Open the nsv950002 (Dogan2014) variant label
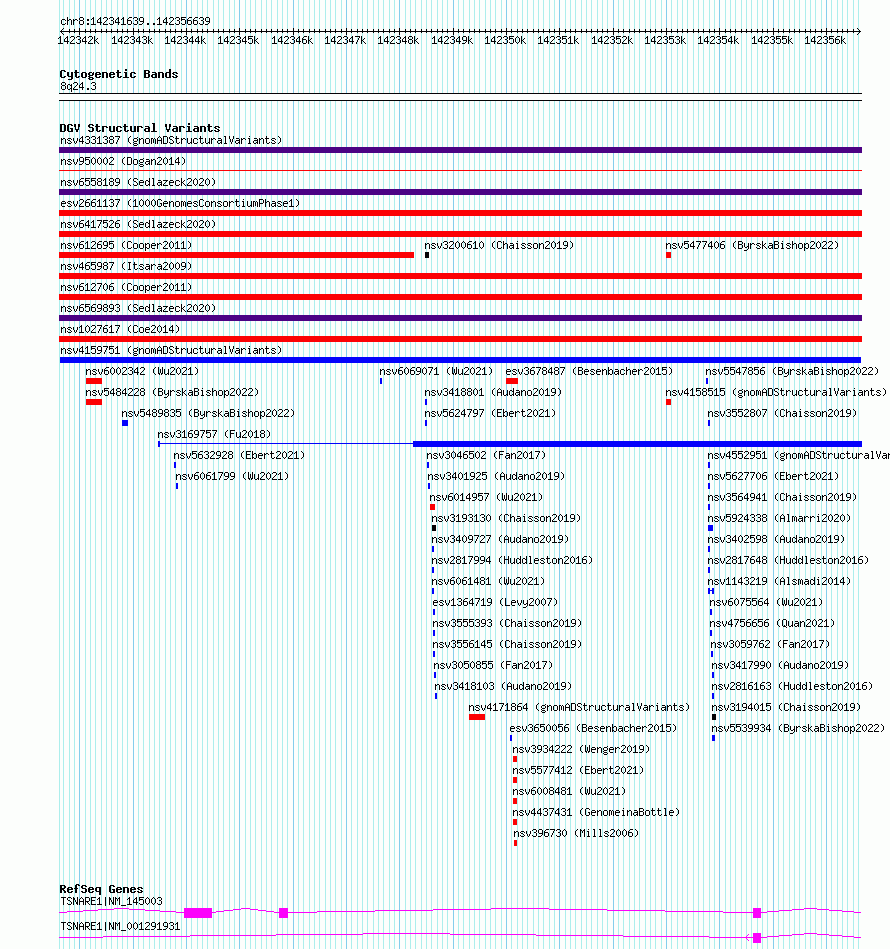The height and width of the screenshot is (949, 890). 123,162
